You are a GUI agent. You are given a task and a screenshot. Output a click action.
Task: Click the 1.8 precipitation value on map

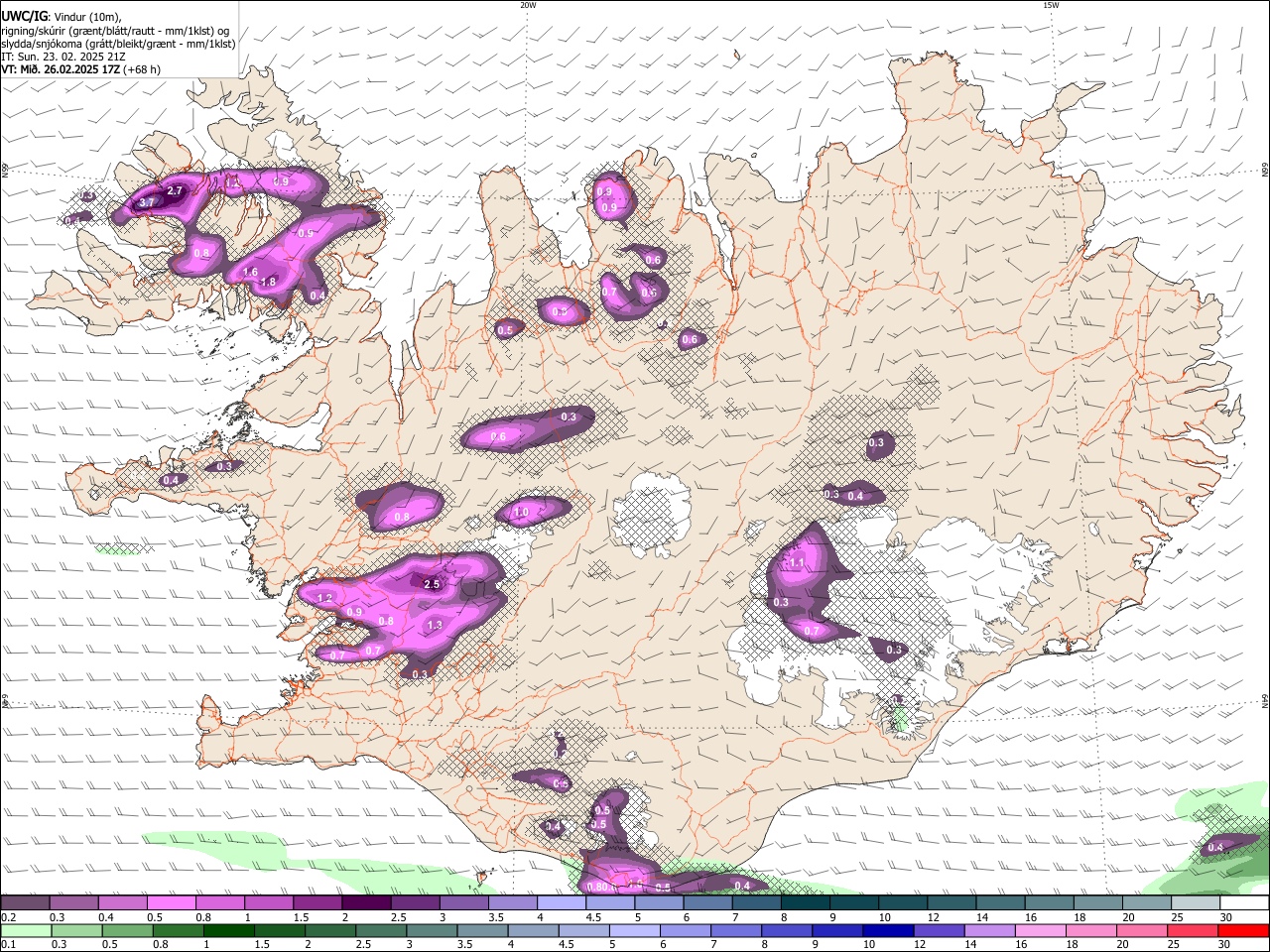(268, 283)
